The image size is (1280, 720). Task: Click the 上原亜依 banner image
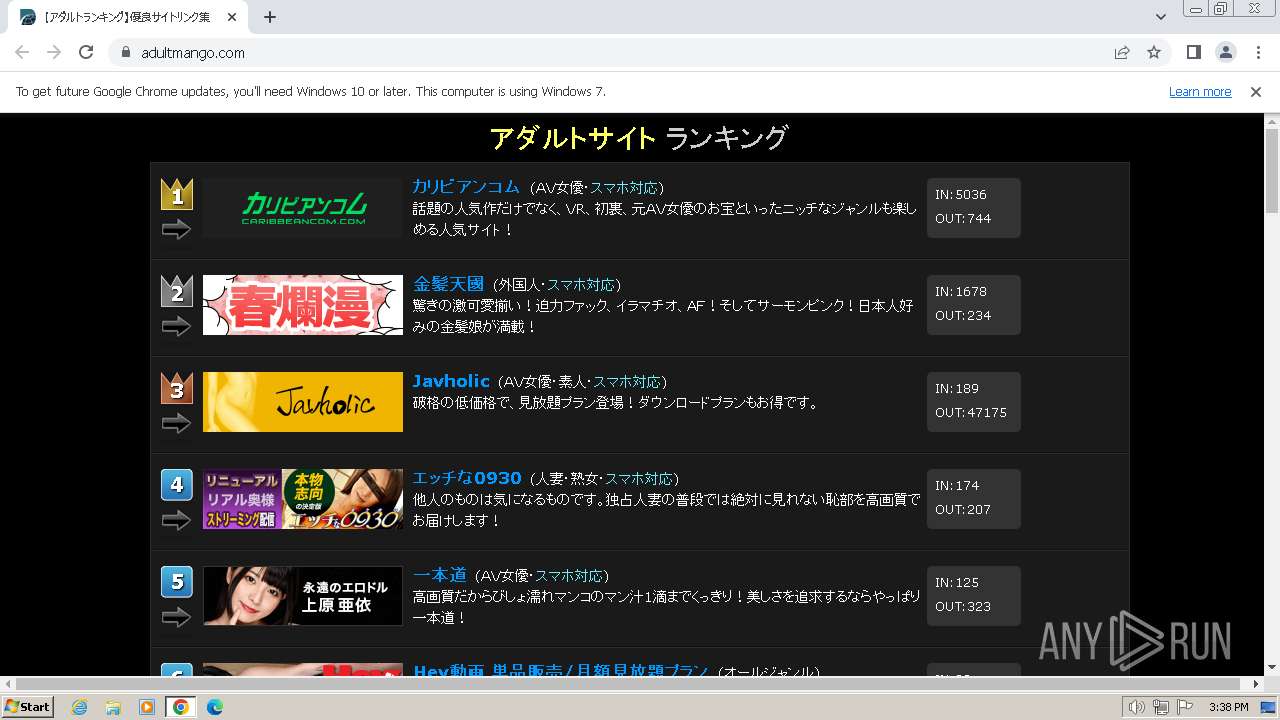point(303,596)
